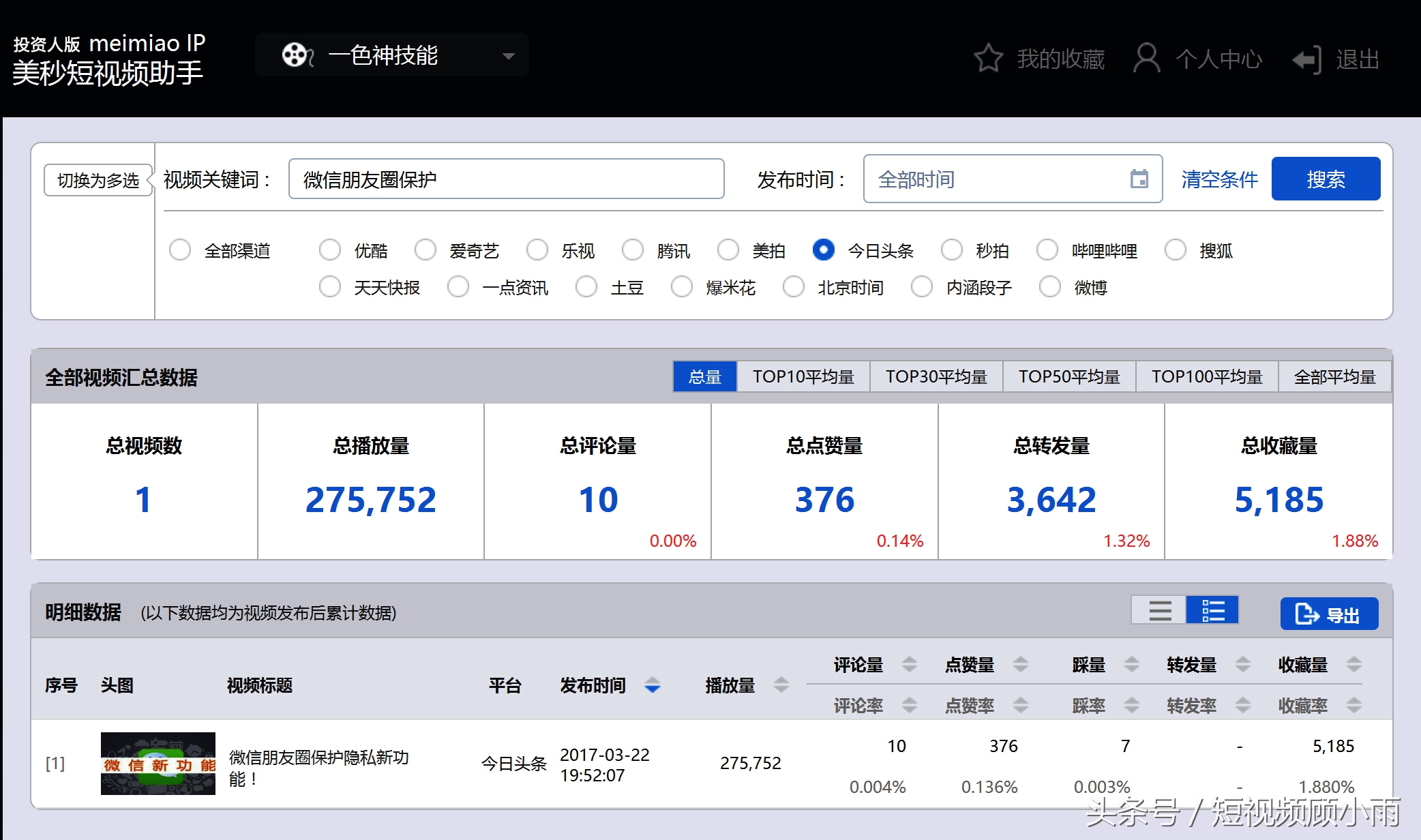Screen dimensions: 1421x840
Task: Select the 全部渠道 radio button
Action: [x=180, y=250]
